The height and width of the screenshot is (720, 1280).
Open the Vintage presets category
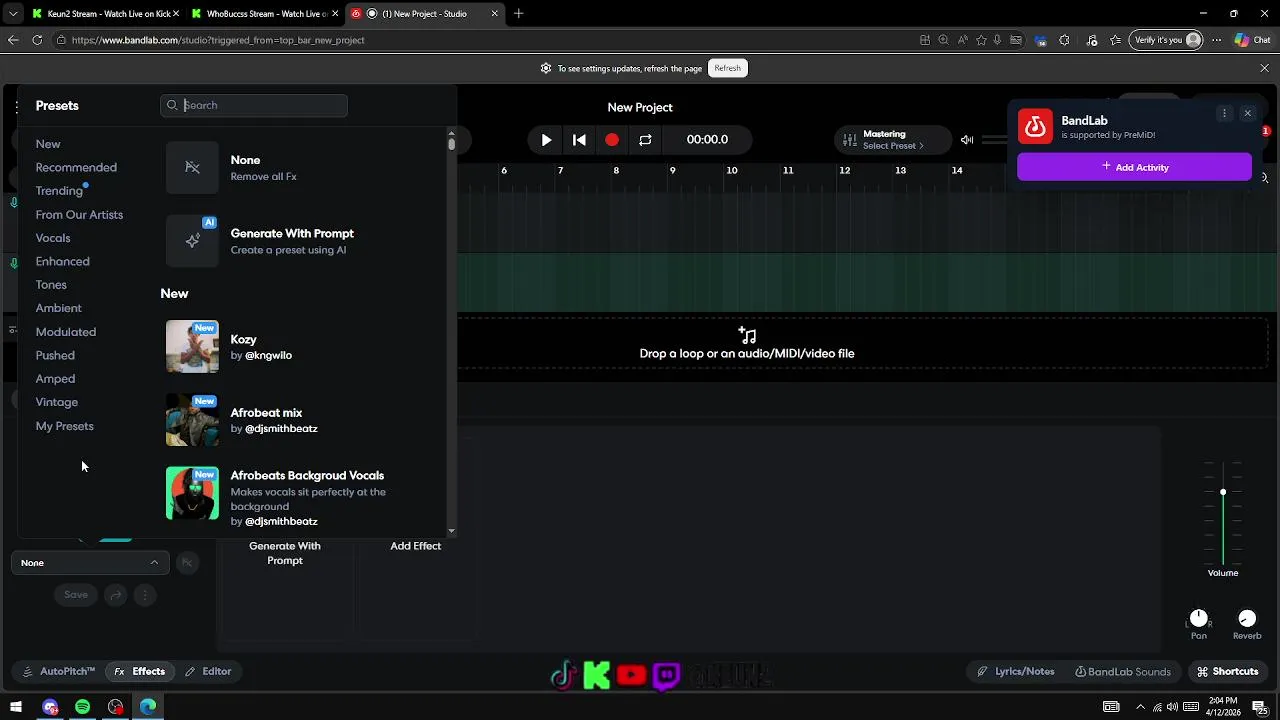(x=56, y=402)
